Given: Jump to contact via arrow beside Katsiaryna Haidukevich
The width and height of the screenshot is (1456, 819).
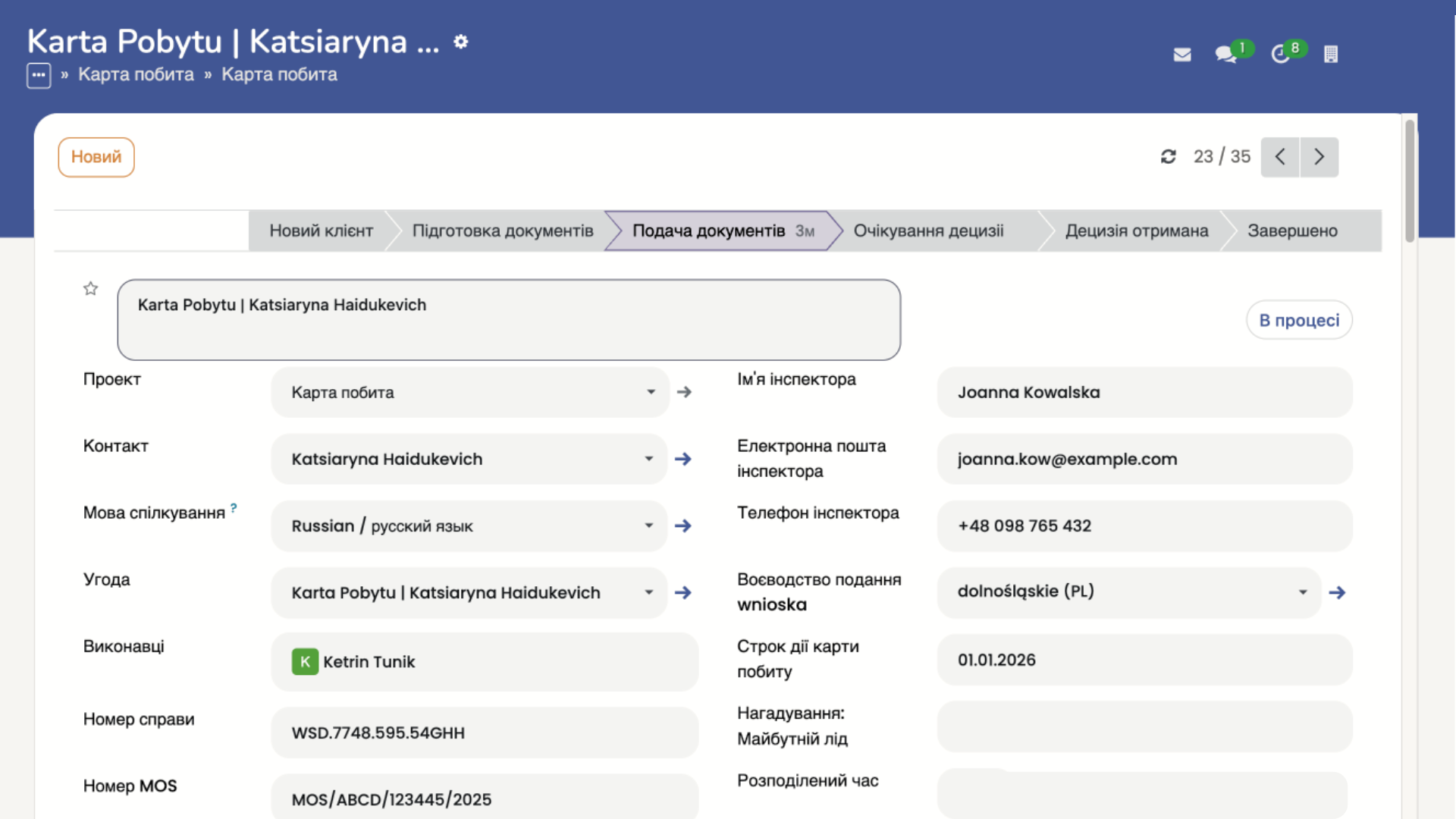Looking at the screenshot, I should point(683,459).
